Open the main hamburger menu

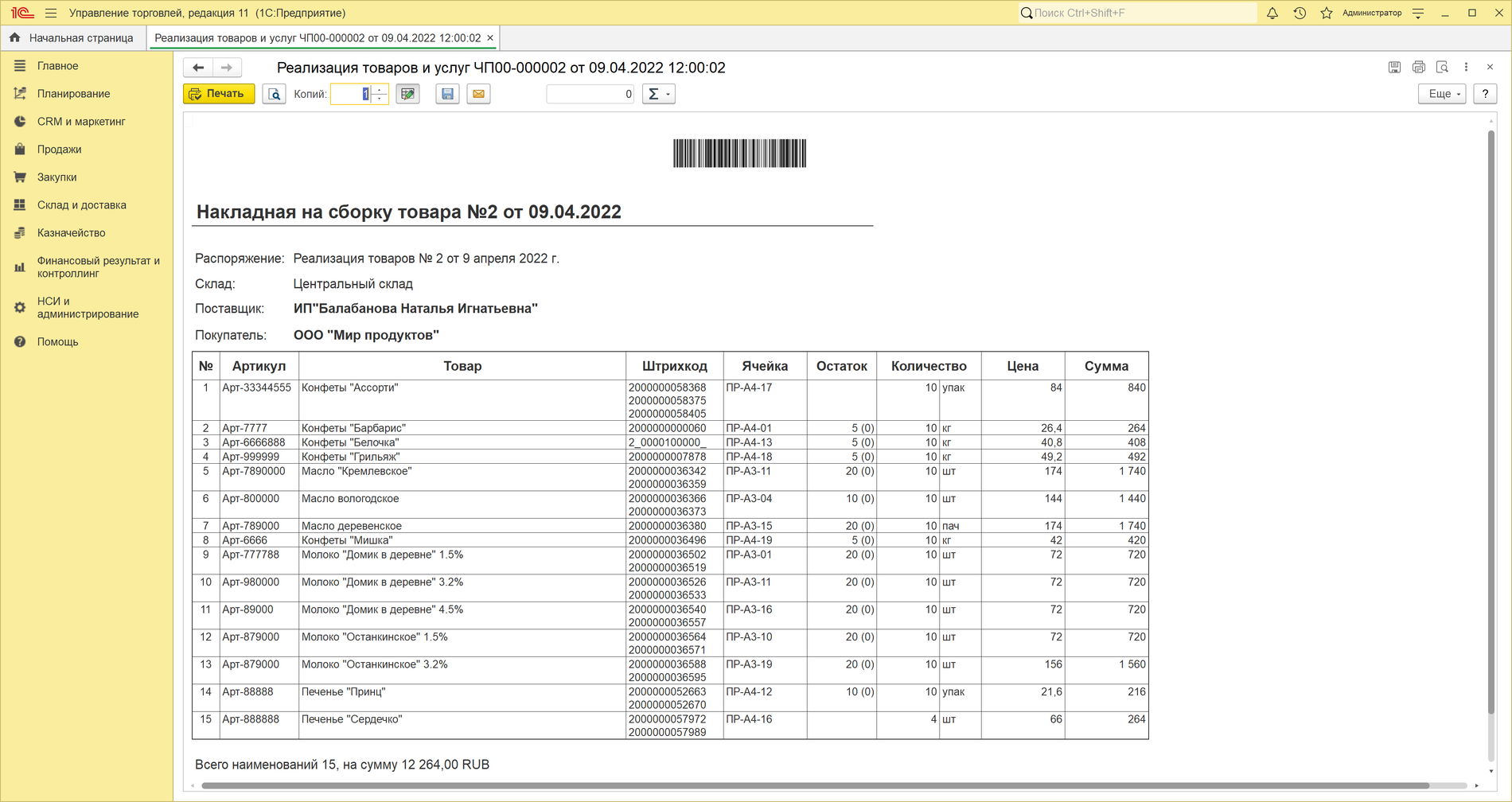coord(51,13)
